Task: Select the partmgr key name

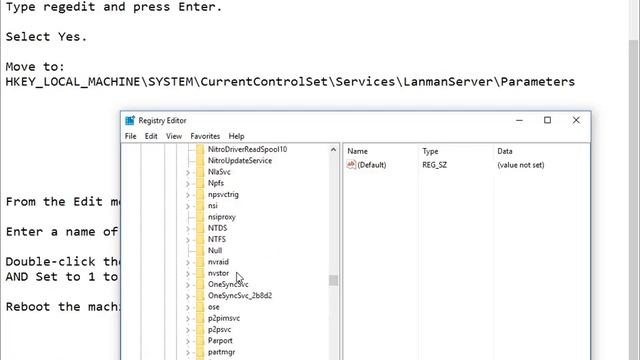Action: 221,352
